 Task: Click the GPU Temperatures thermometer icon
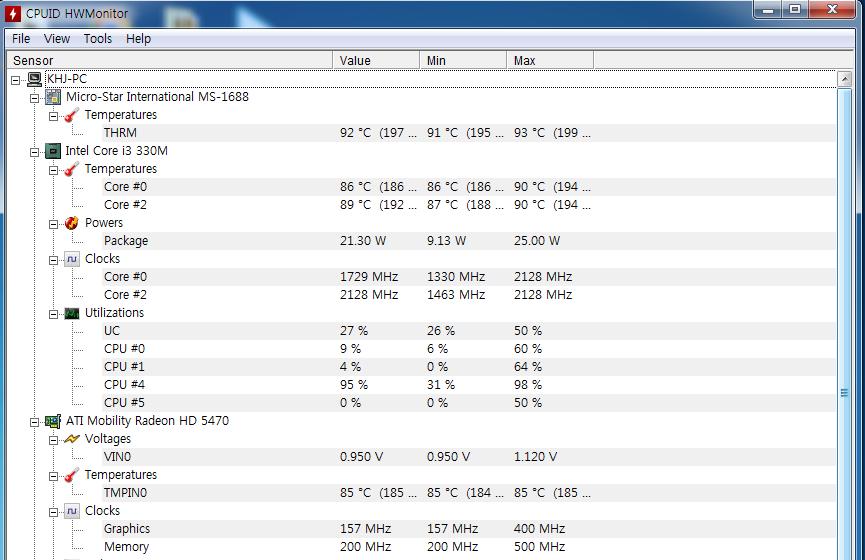(72, 475)
